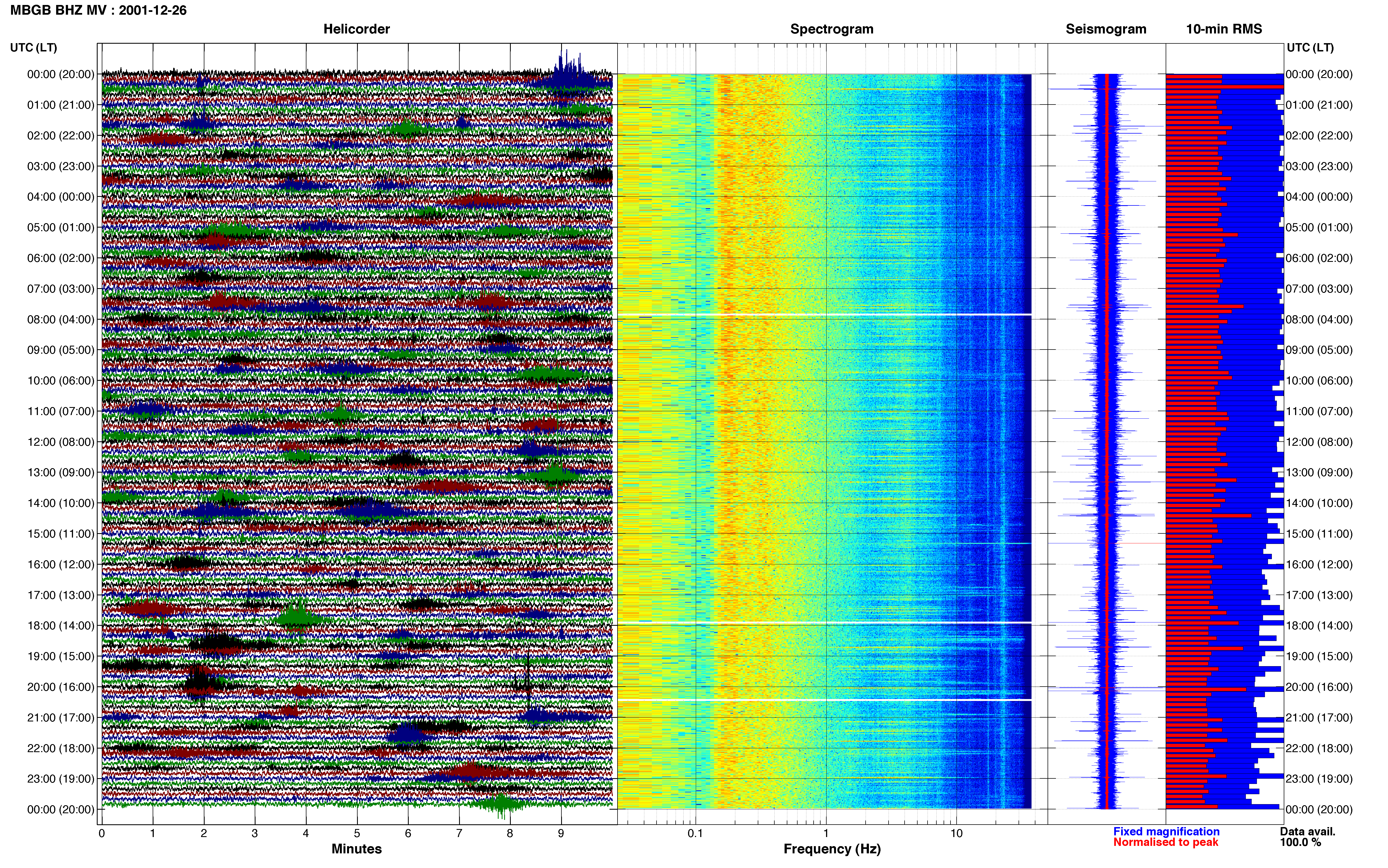Click the plot title 'MBGB BHZ MV : 2001-12-26'
The image size is (1388, 868).
(98, 10)
